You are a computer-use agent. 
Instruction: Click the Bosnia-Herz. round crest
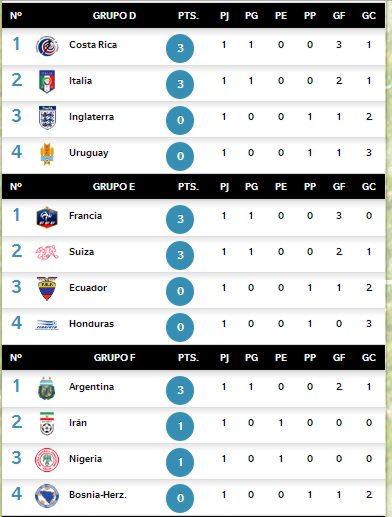pos(47,496)
